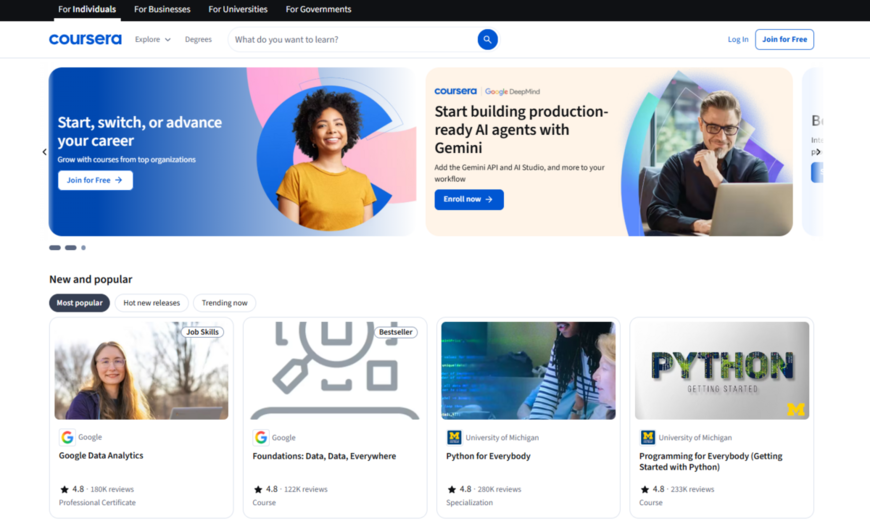Click the Start, switch, or advance your career heading
870x524 pixels.
click(140, 131)
